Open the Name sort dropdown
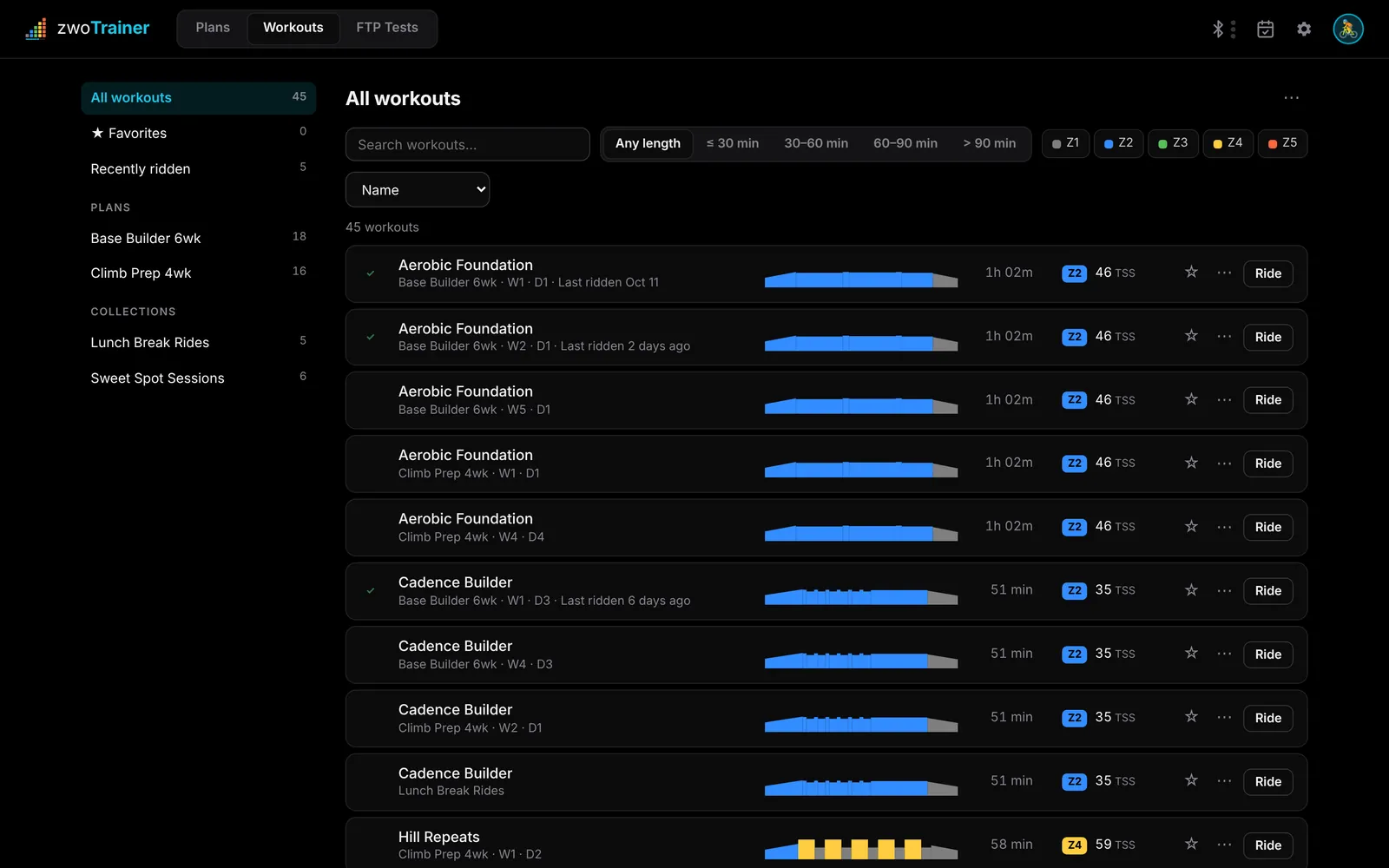 pos(418,190)
